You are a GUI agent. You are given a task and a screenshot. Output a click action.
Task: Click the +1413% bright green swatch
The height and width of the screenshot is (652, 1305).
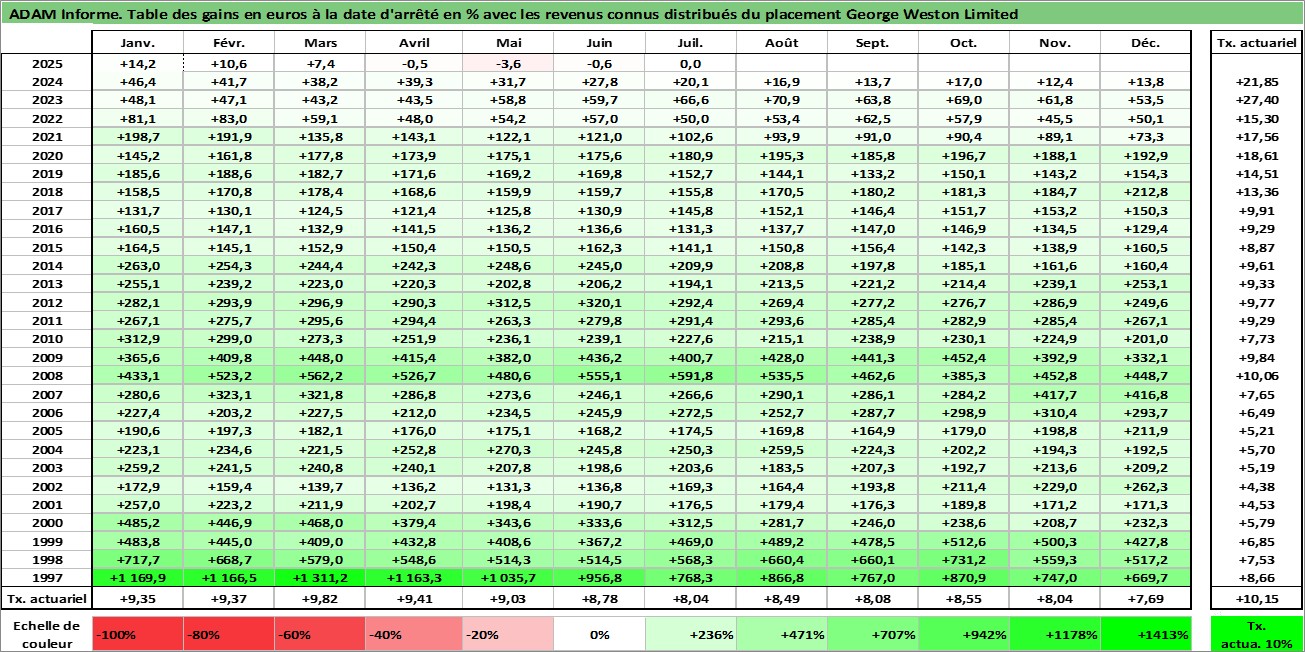pos(1146,634)
